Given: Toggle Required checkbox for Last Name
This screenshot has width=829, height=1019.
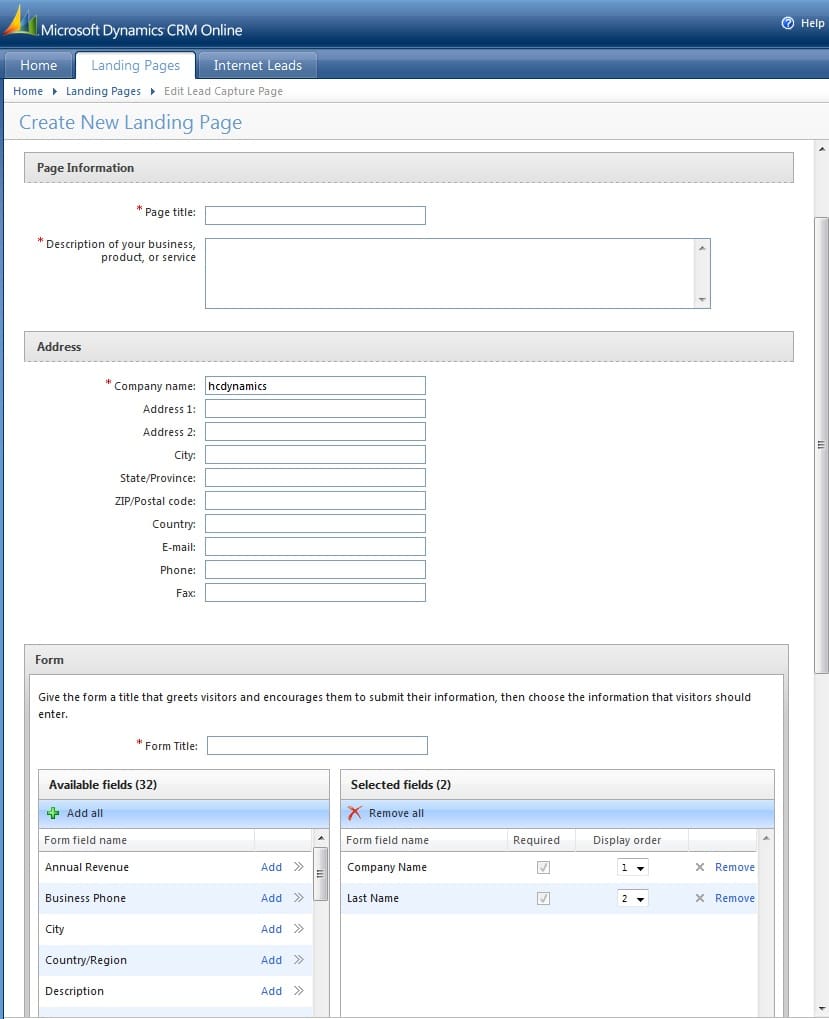Looking at the screenshot, I should 543,898.
